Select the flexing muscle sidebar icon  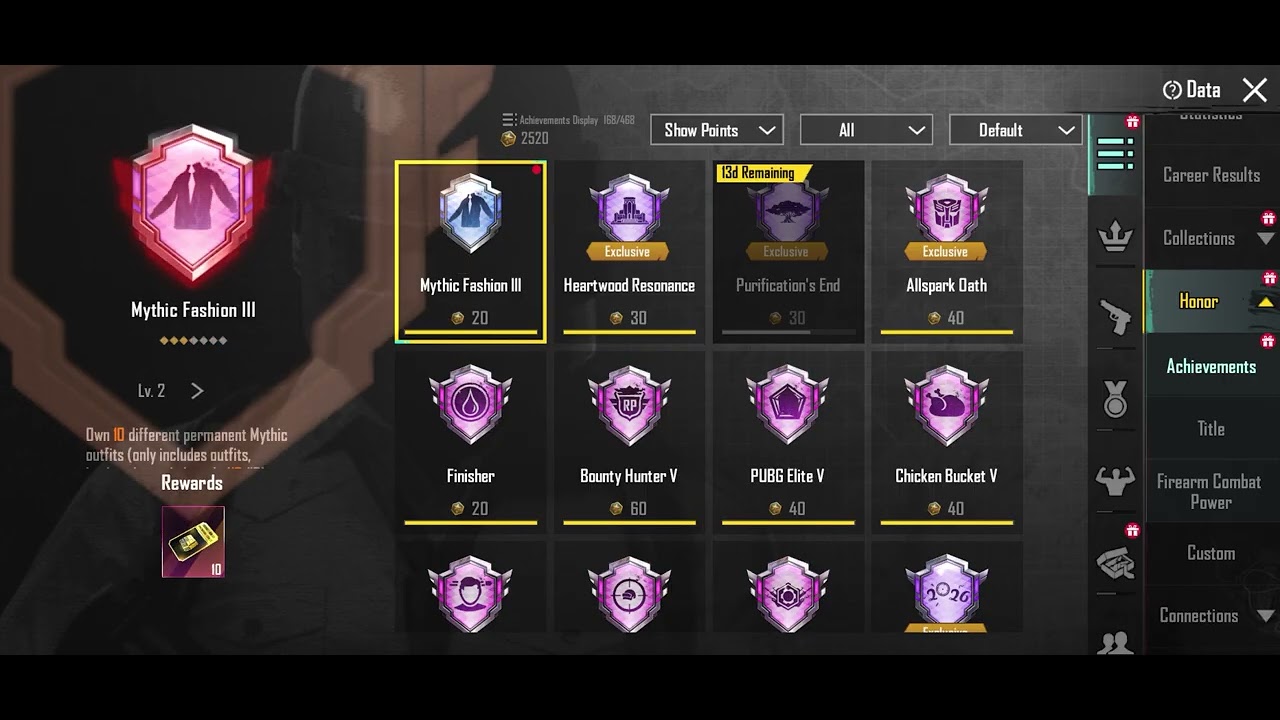1115,481
